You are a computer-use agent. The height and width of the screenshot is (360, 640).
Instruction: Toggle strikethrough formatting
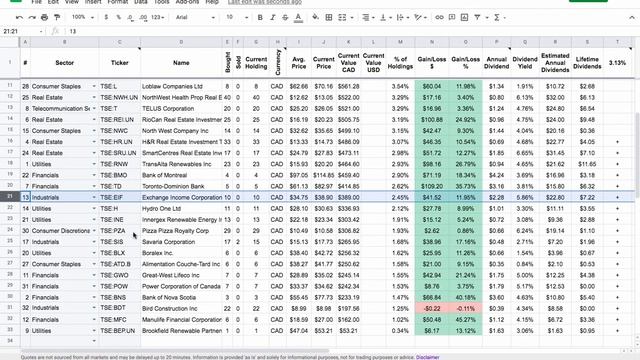[x=285, y=18]
